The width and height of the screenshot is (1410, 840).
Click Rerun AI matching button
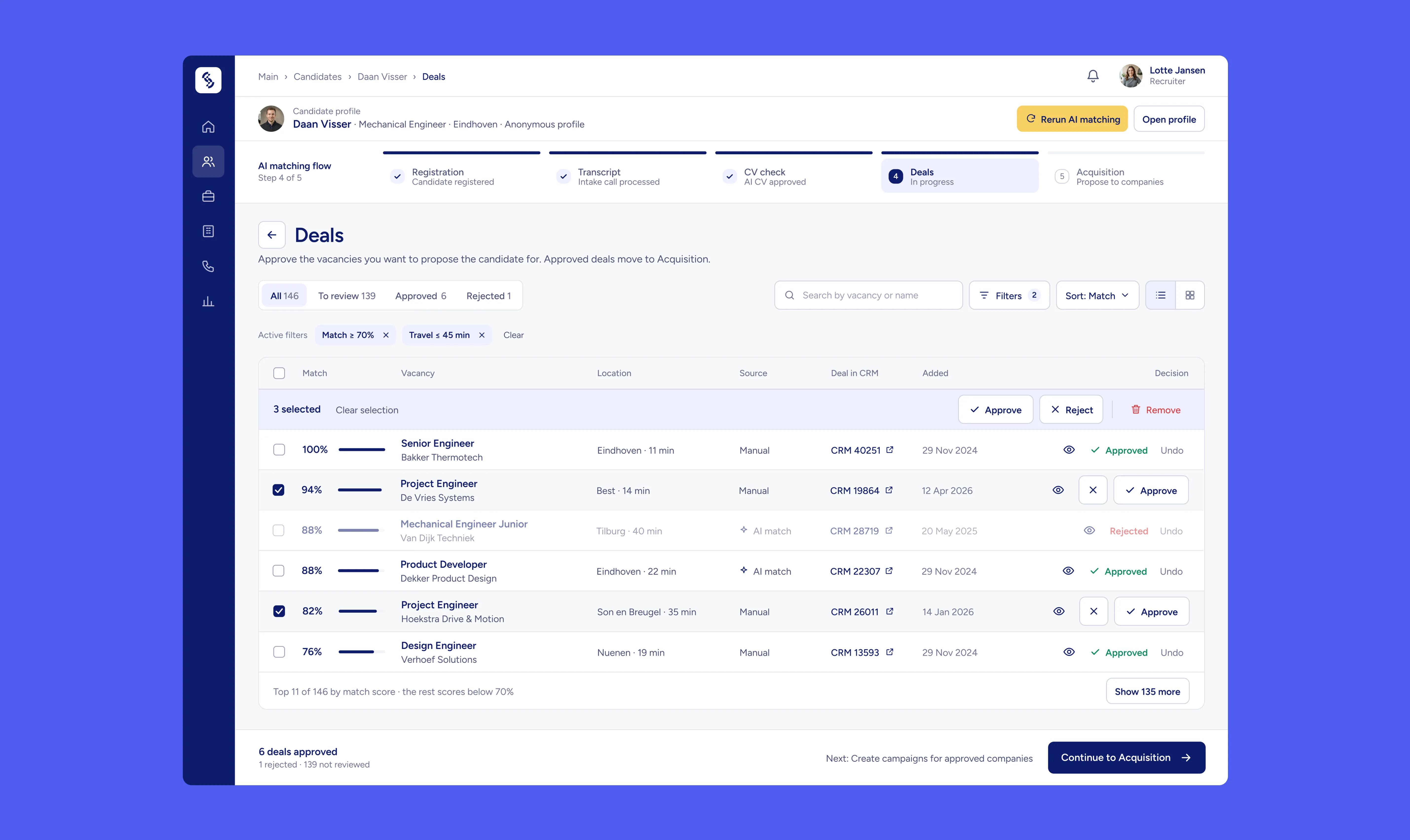(x=1072, y=119)
